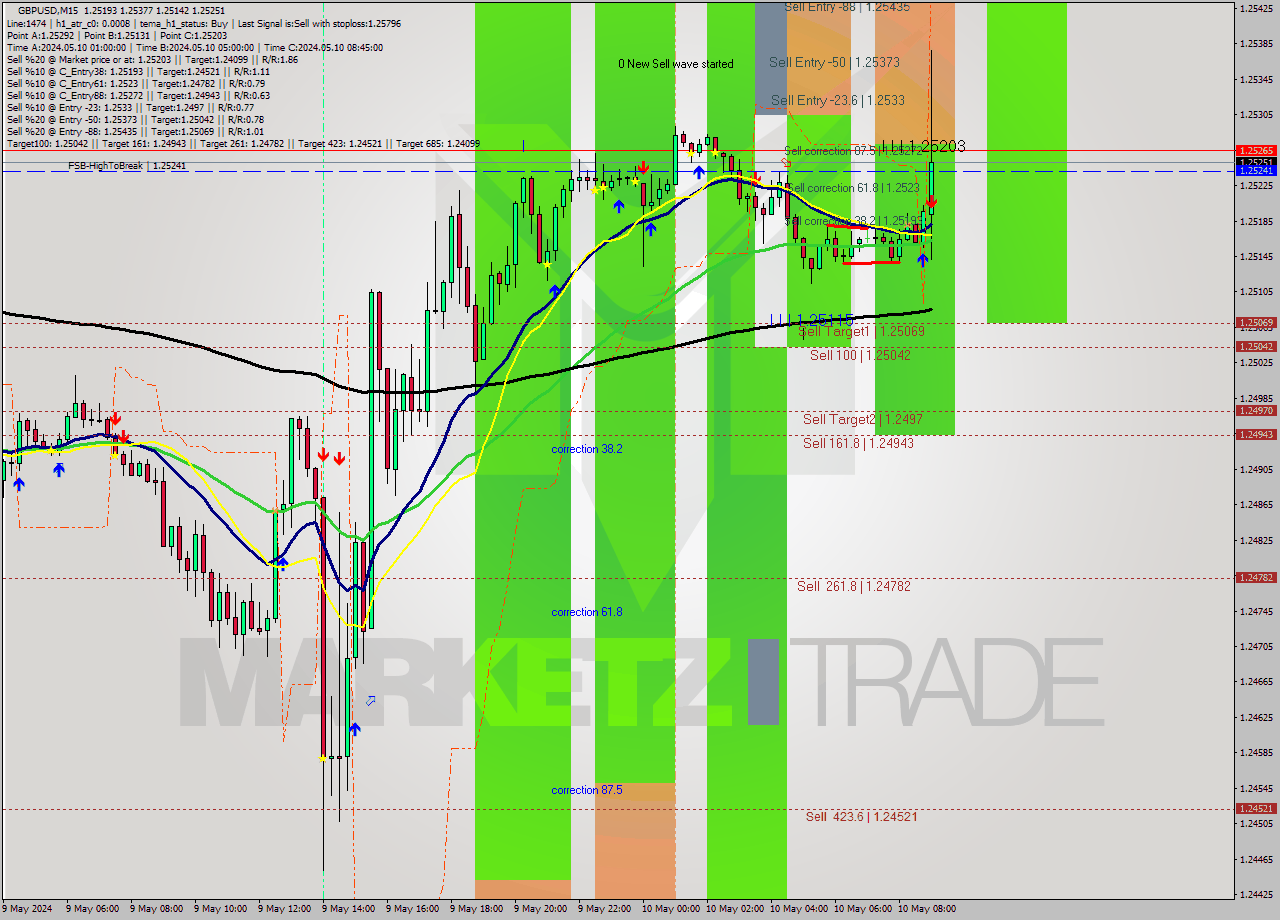The image size is (1280, 920).
Task: Select the 'Sell Entry -50 | 1.25373' label
Action: click(834, 62)
